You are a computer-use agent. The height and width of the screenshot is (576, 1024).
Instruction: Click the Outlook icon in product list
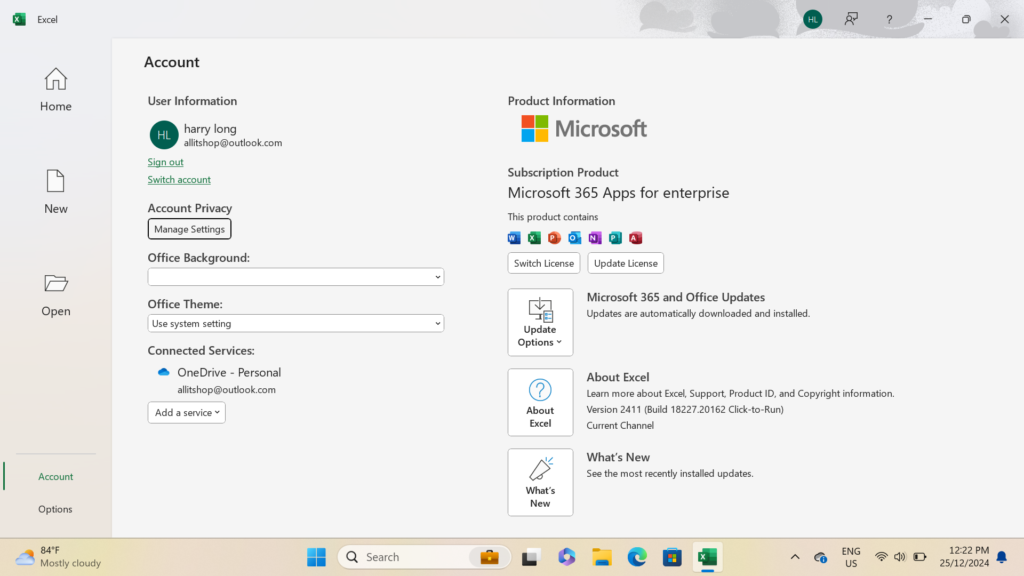575,238
